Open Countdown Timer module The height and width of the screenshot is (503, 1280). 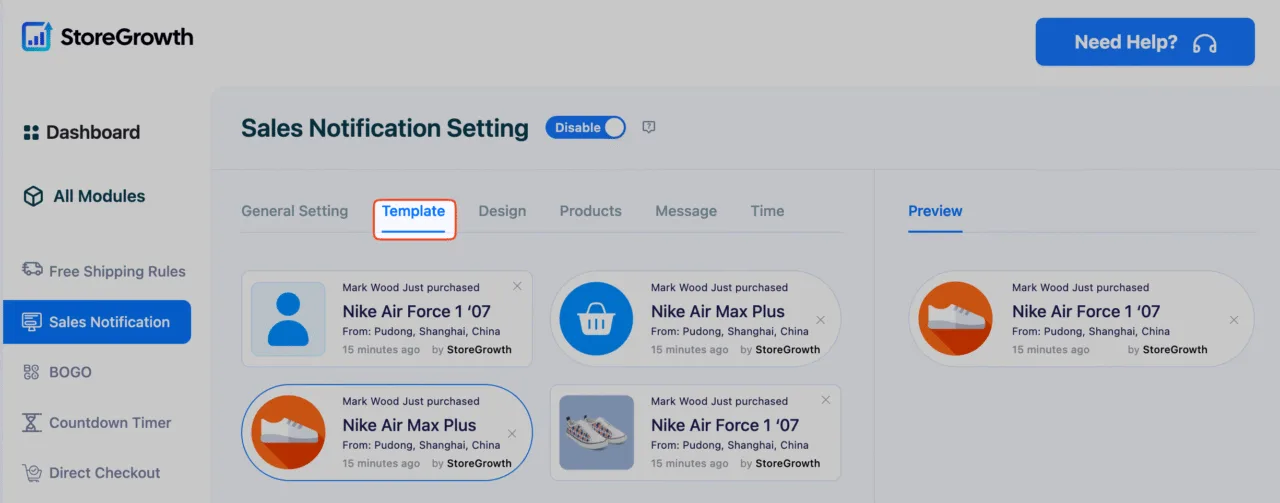pos(97,423)
